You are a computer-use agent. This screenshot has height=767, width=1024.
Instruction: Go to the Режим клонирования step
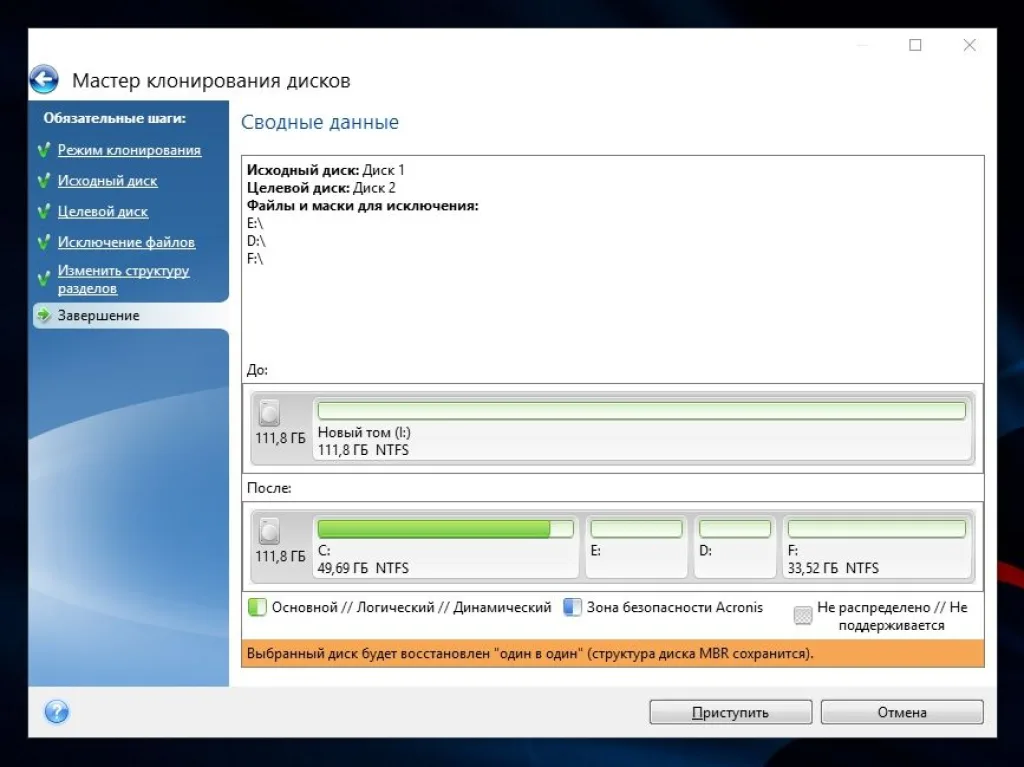pyautogui.click(x=129, y=150)
